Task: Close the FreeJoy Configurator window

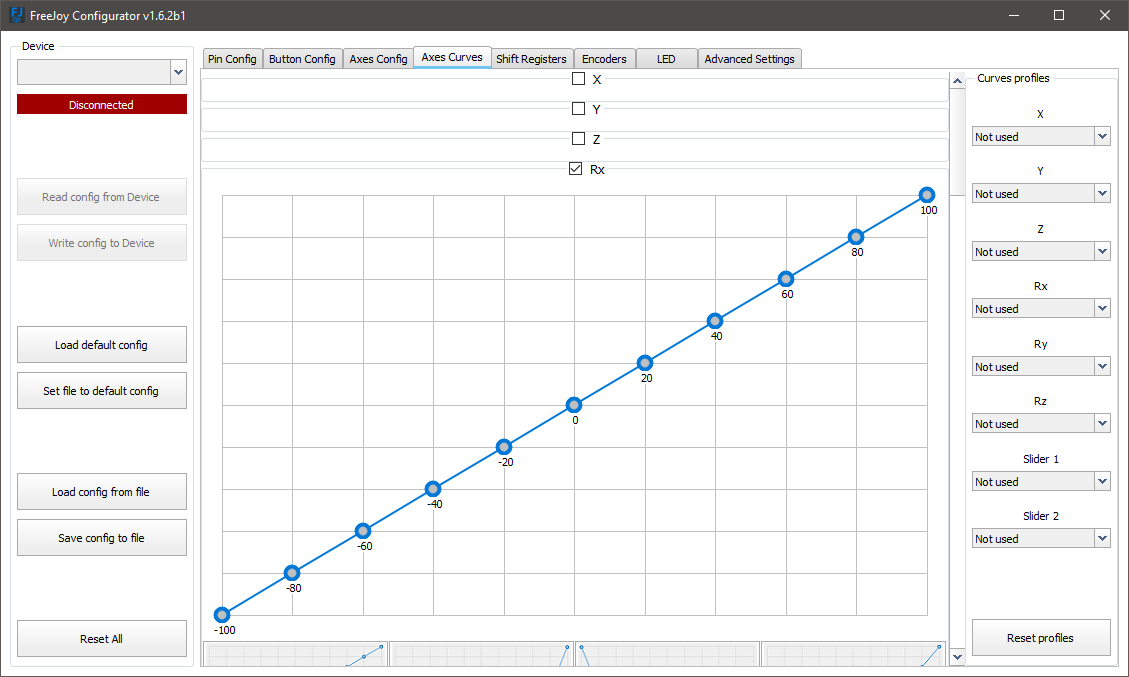Action: pyautogui.click(x=1105, y=15)
